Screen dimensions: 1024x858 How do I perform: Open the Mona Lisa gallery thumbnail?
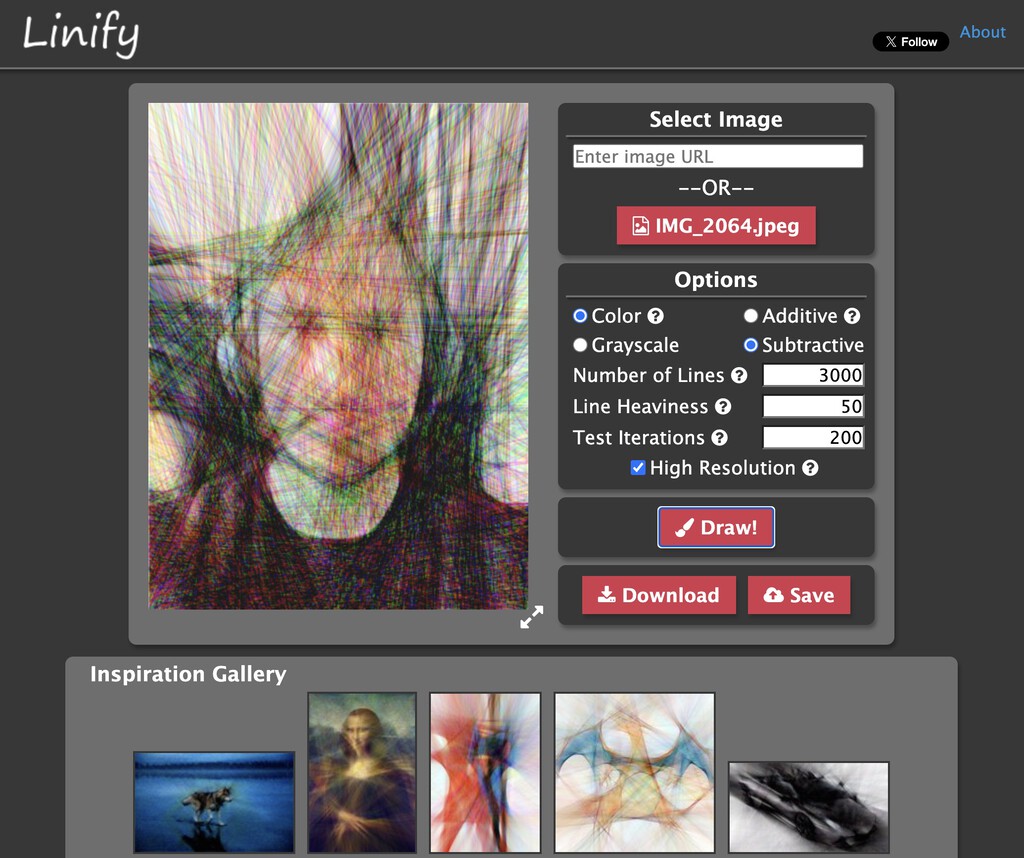362,772
